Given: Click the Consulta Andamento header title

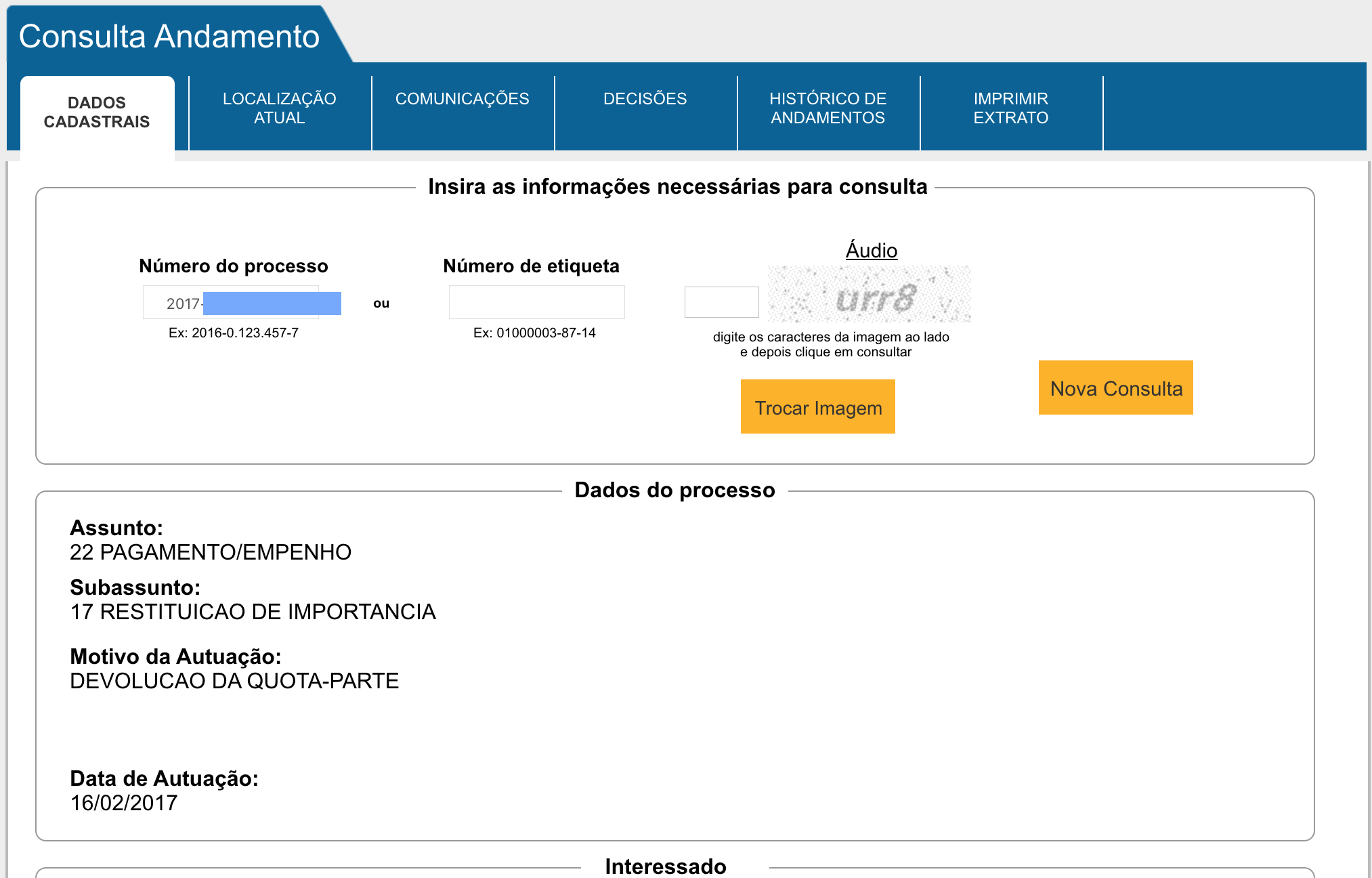Looking at the screenshot, I should point(169,37).
